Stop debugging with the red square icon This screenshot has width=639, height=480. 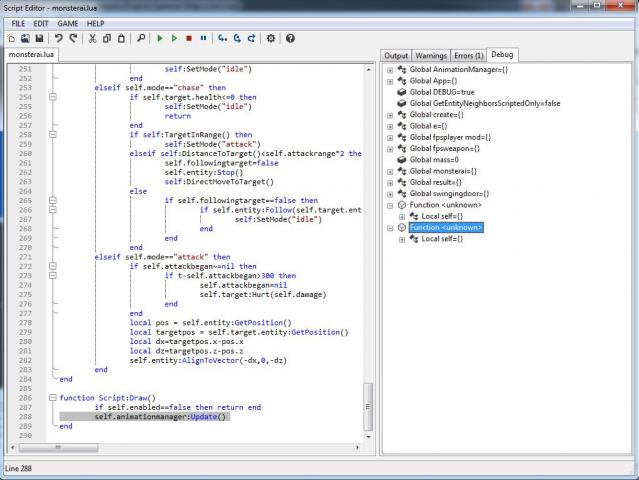click(x=189, y=38)
